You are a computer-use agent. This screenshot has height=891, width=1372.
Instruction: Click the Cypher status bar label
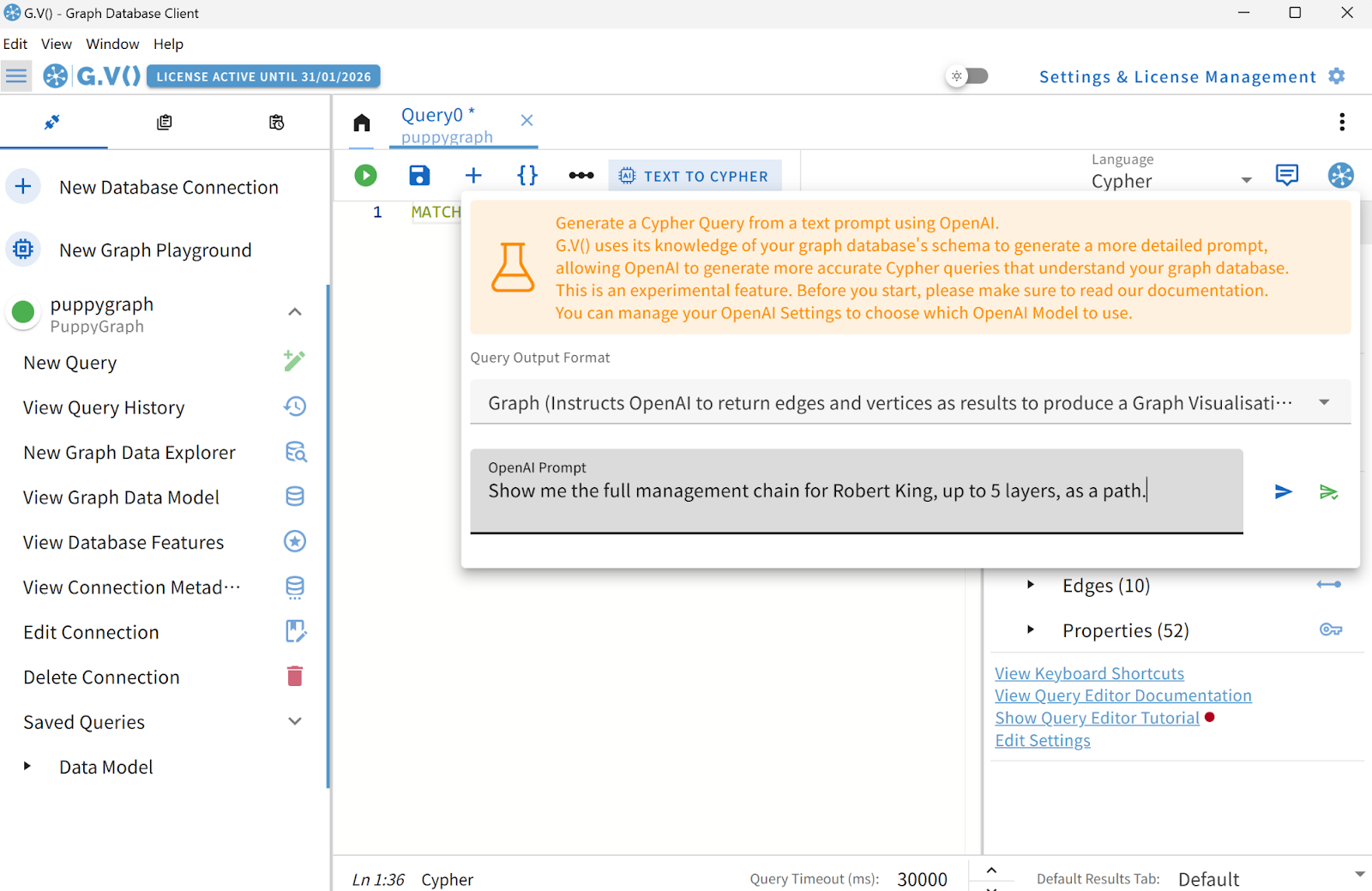point(447,879)
